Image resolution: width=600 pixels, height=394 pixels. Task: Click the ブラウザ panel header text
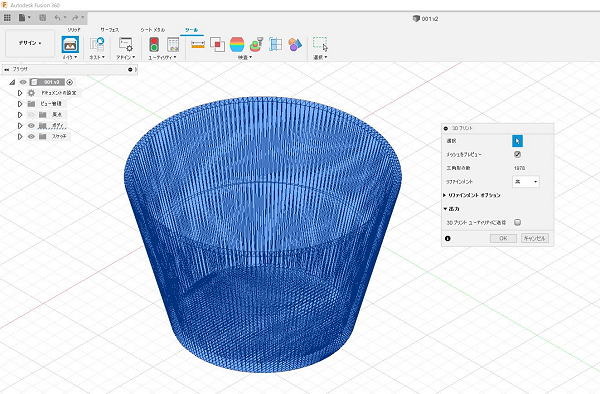20,70
